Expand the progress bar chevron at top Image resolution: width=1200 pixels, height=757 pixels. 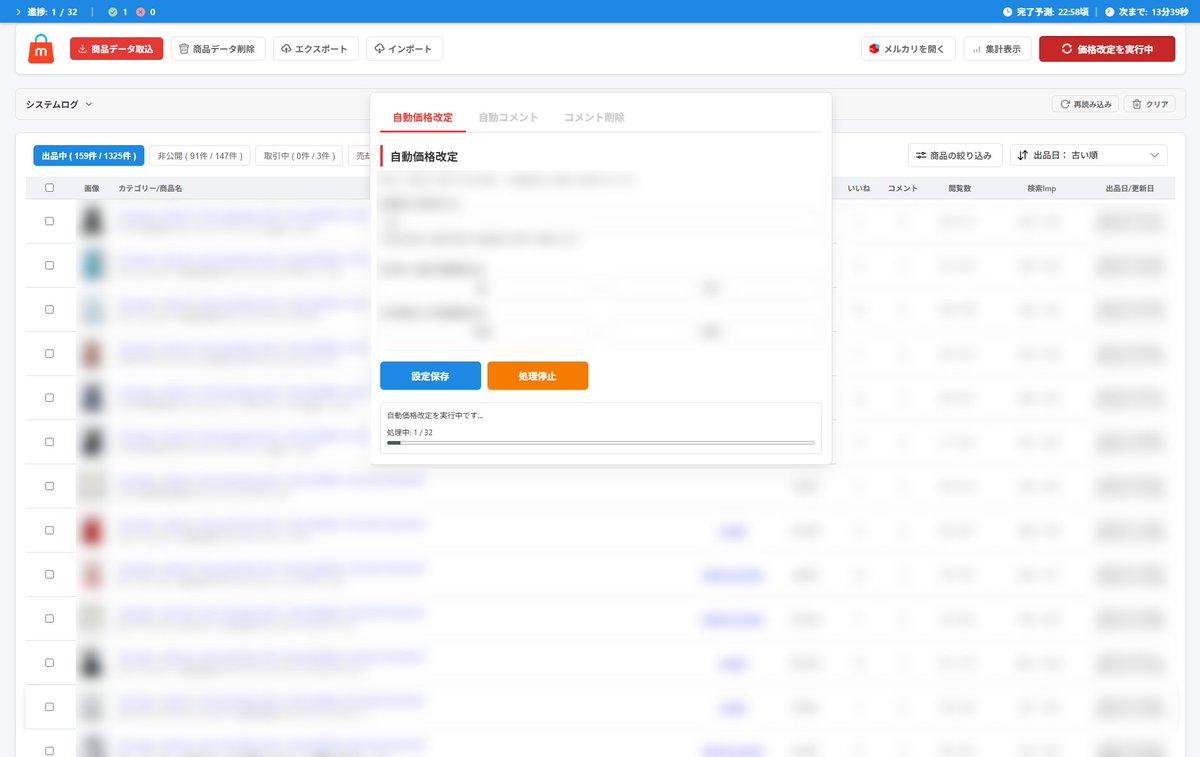pyautogui.click(x=18, y=12)
